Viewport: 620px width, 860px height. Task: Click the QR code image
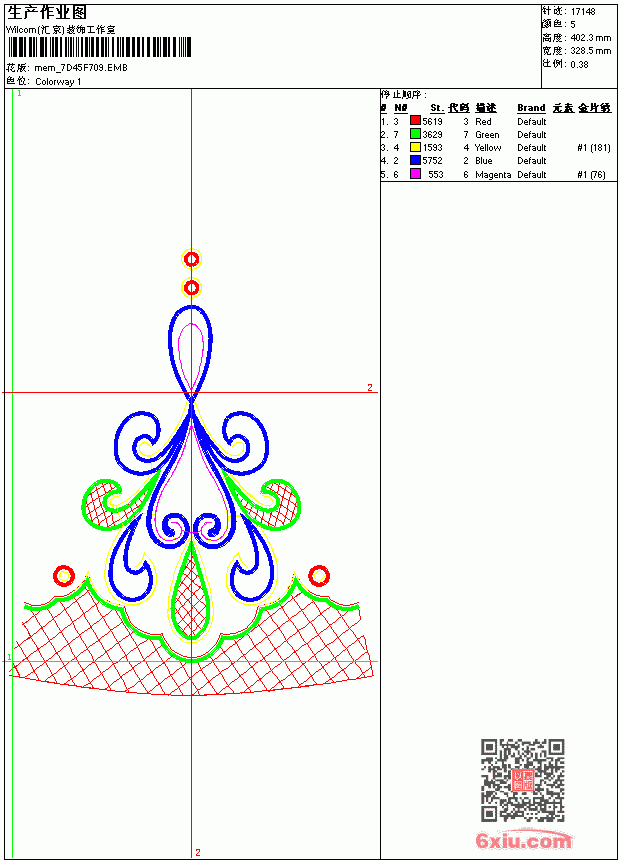pos(523,780)
